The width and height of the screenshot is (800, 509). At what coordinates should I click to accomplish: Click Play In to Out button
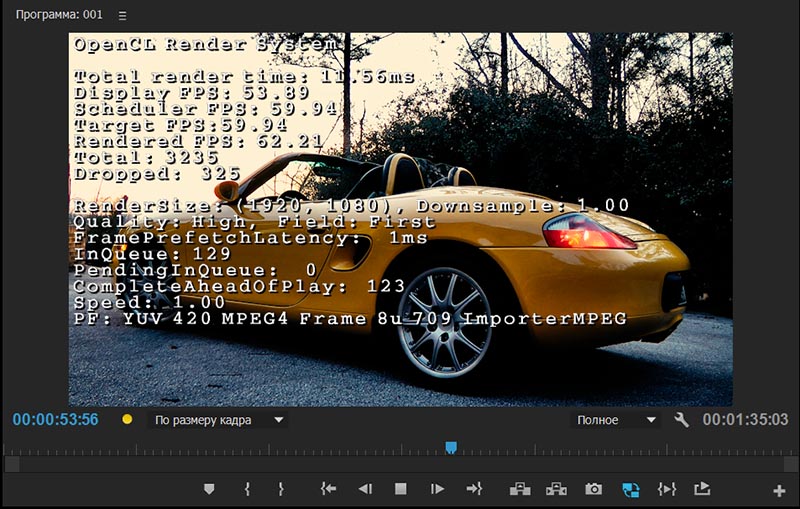pyautogui.click(x=667, y=489)
